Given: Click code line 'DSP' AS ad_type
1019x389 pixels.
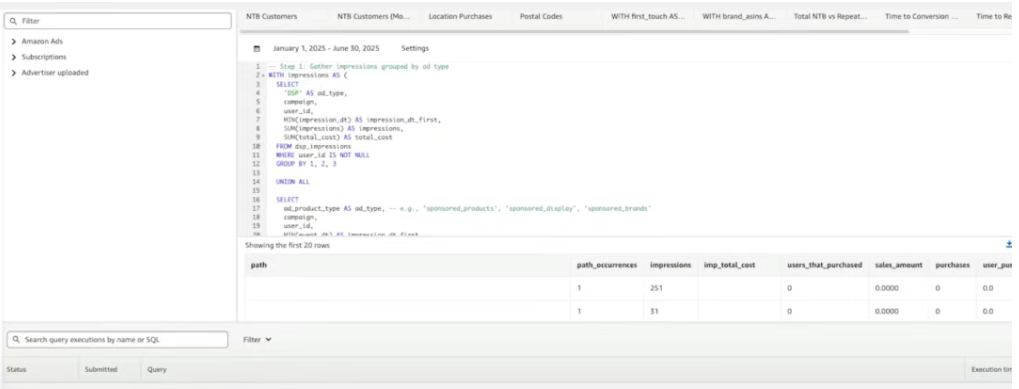Looking at the screenshot, I should (x=315, y=93).
